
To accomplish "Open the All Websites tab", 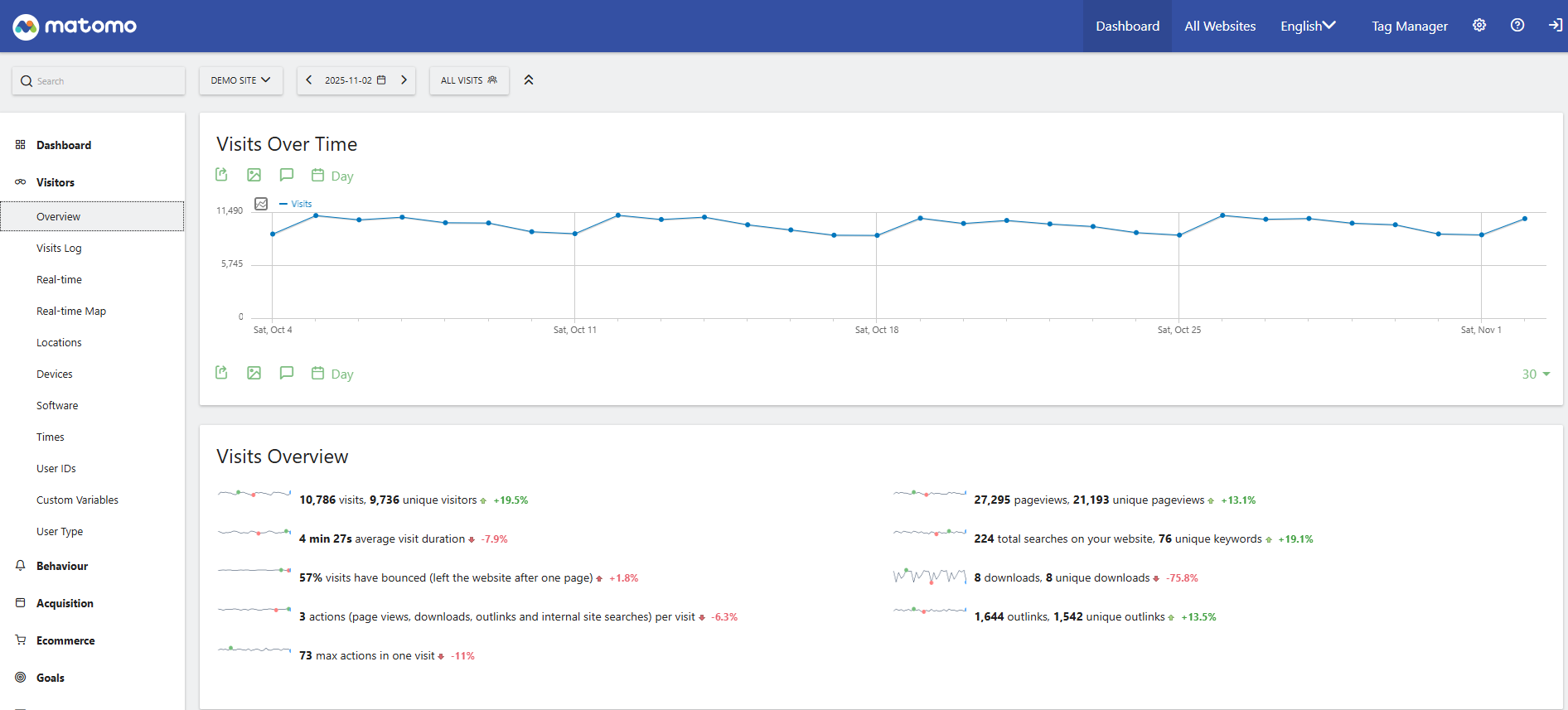I will [1220, 27].
